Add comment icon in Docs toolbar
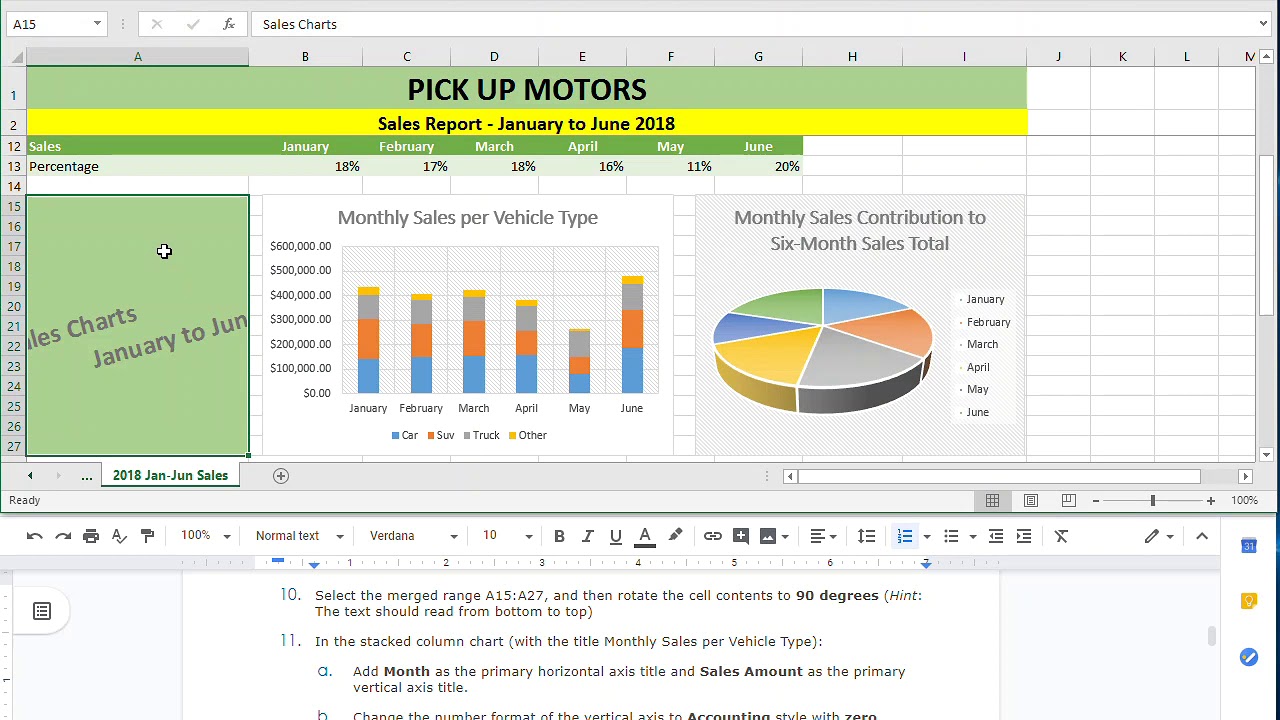1280x720 pixels. coord(741,536)
